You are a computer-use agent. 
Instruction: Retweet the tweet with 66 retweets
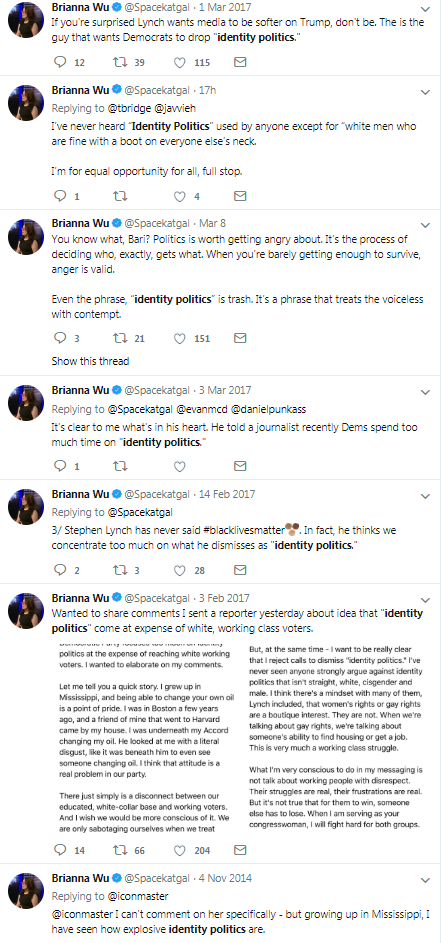120,850
